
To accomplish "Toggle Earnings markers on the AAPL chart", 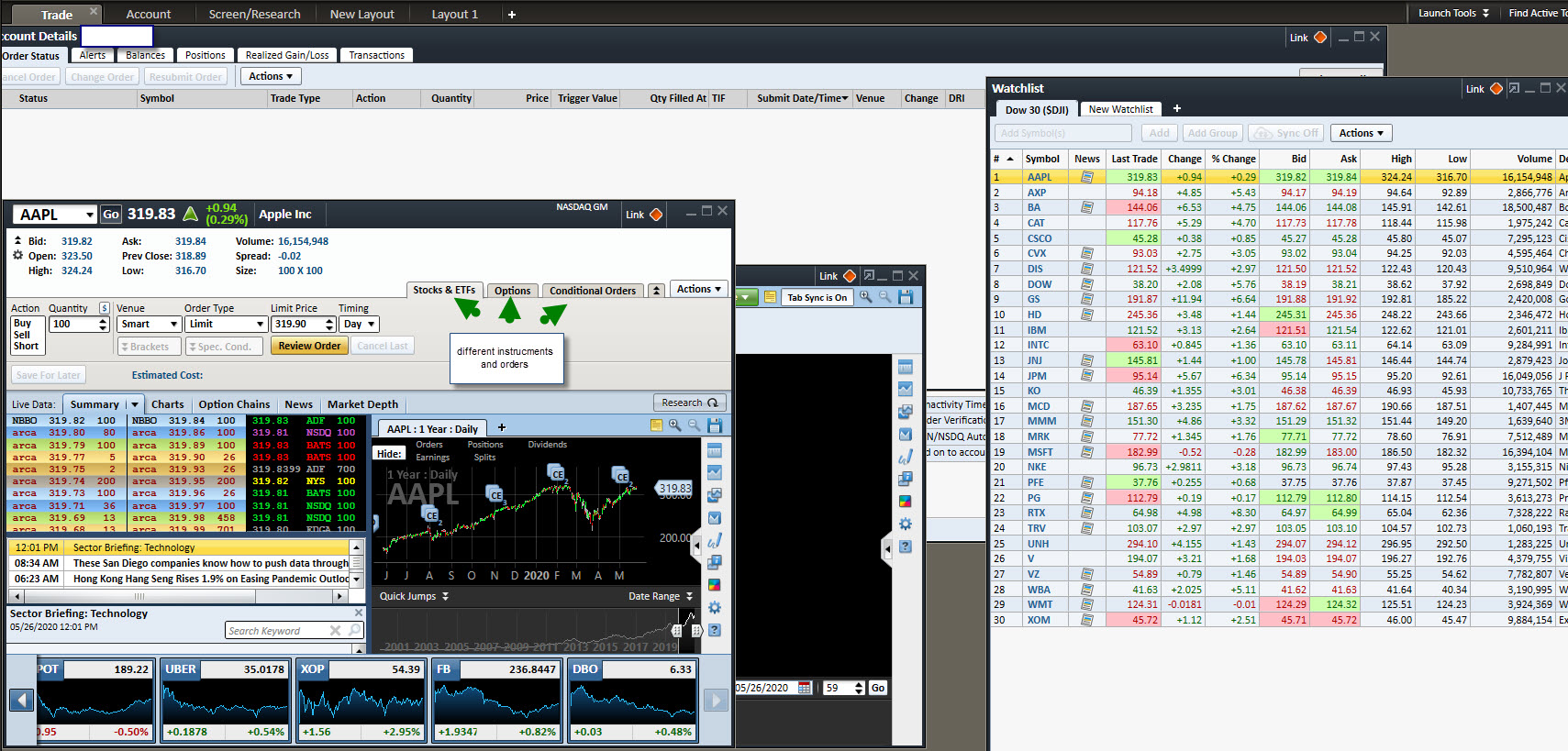I will 433,458.
